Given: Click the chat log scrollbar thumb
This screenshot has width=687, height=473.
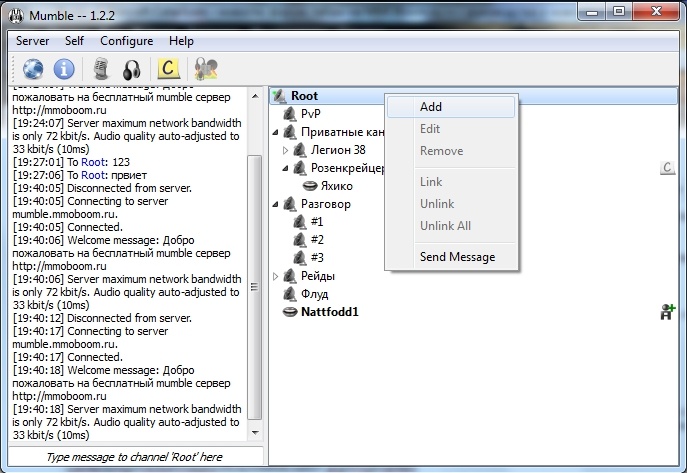Looking at the screenshot, I should [255, 287].
